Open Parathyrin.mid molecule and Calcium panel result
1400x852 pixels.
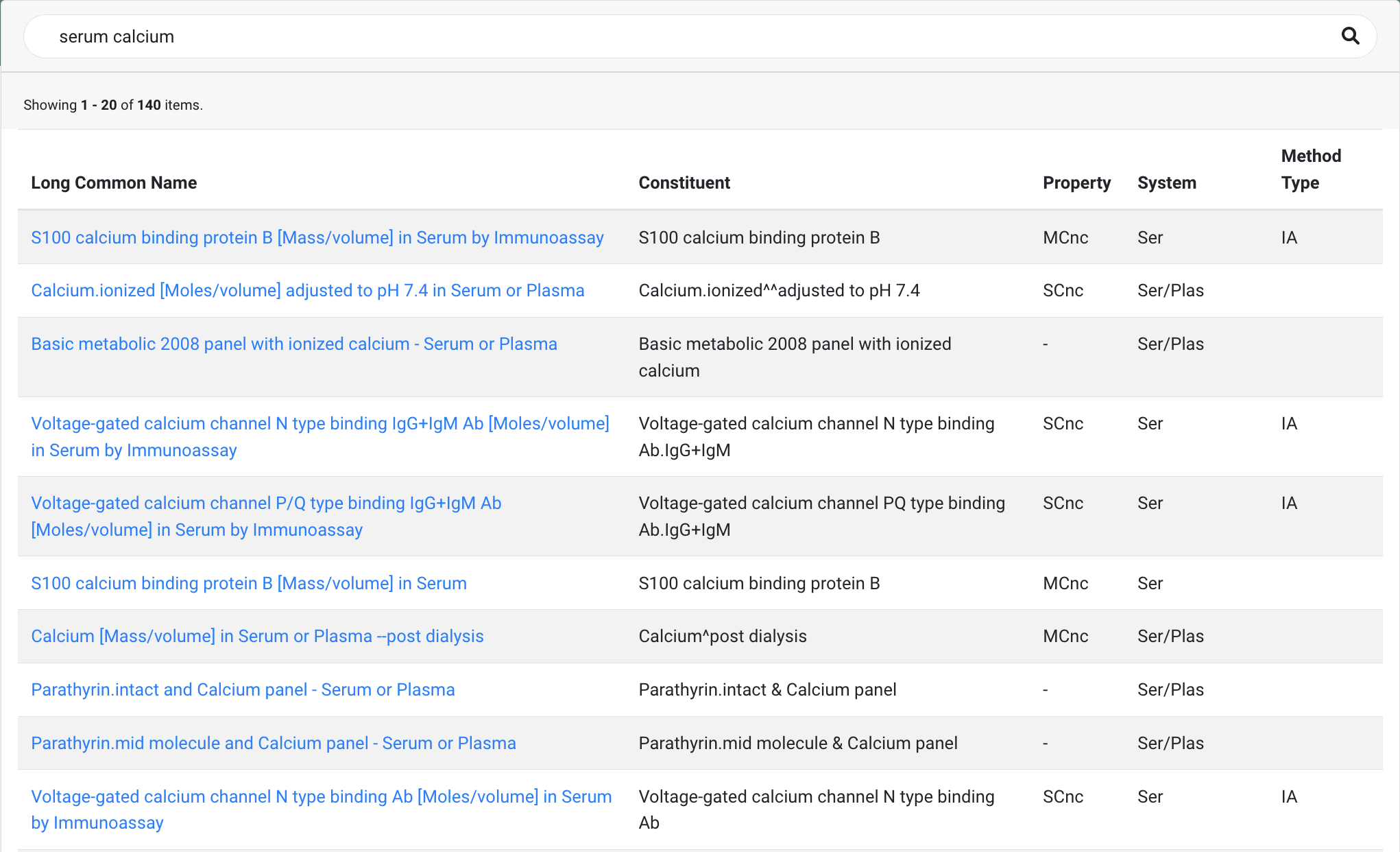pyautogui.click(x=274, y=743)
